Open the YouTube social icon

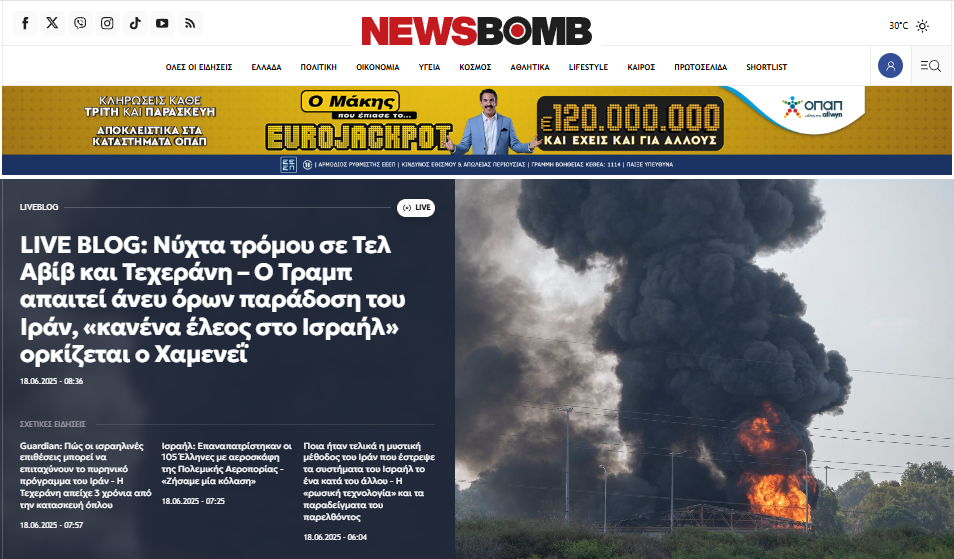(162, 24)
